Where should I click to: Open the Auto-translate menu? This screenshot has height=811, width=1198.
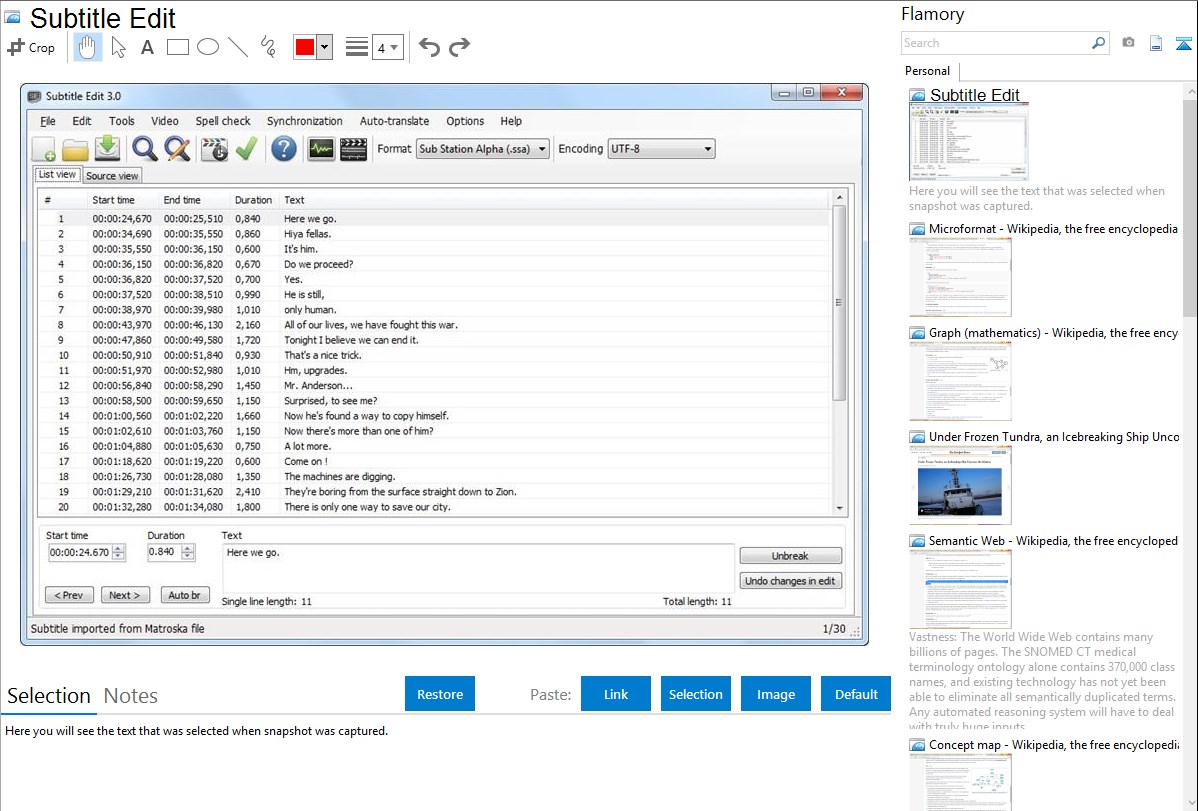coord(394,121)
